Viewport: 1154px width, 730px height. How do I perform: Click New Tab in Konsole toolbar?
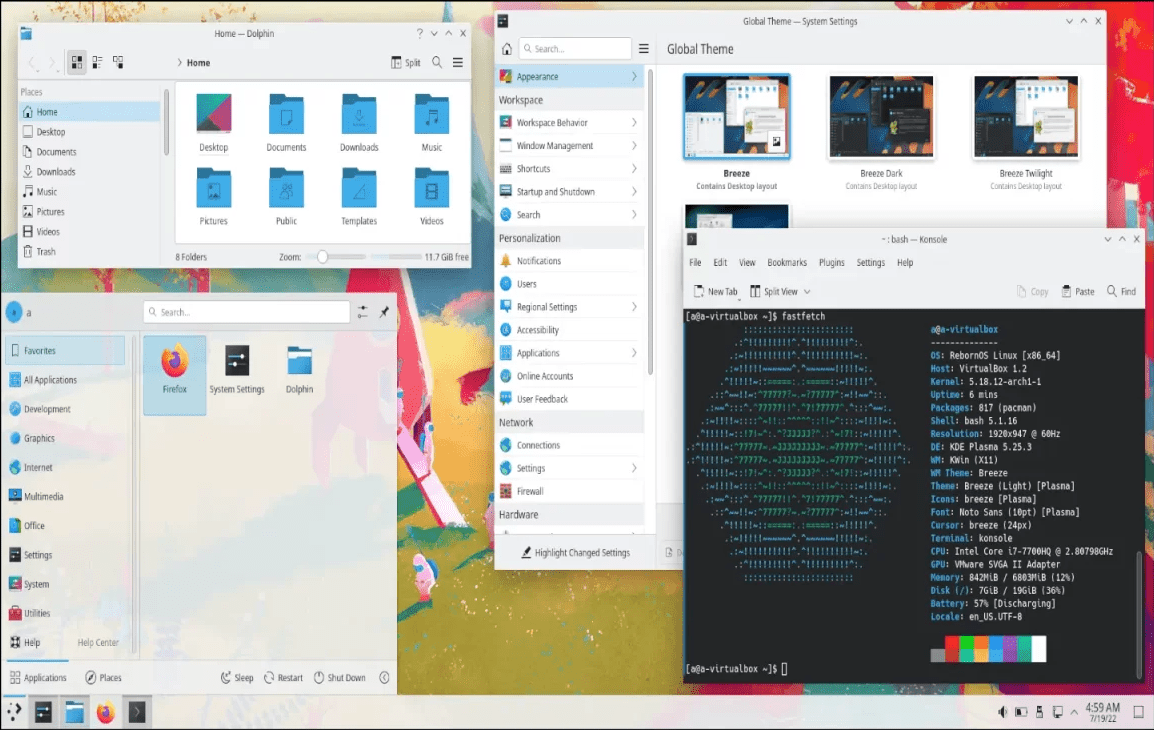pos(715,291)
